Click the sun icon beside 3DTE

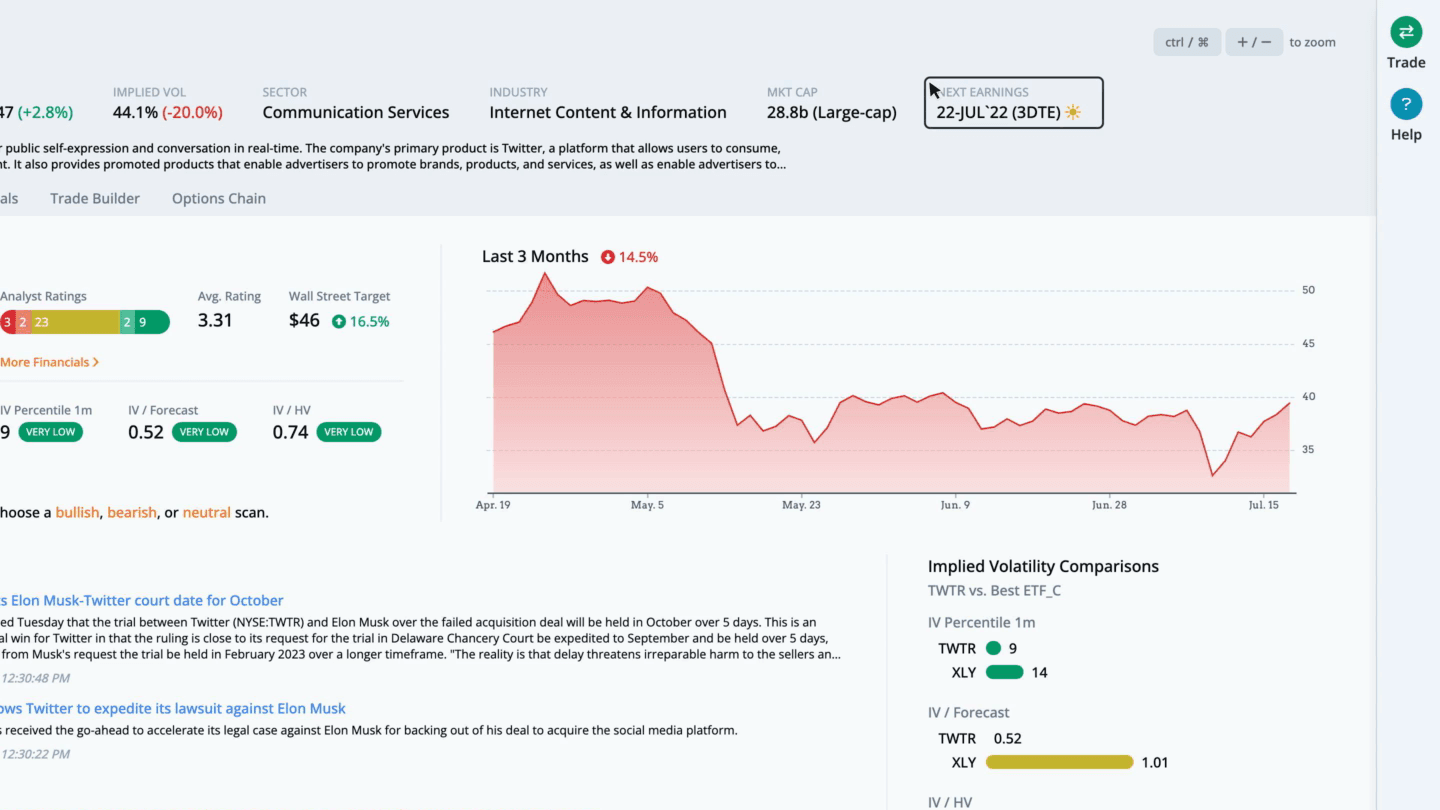[1073, 112]
